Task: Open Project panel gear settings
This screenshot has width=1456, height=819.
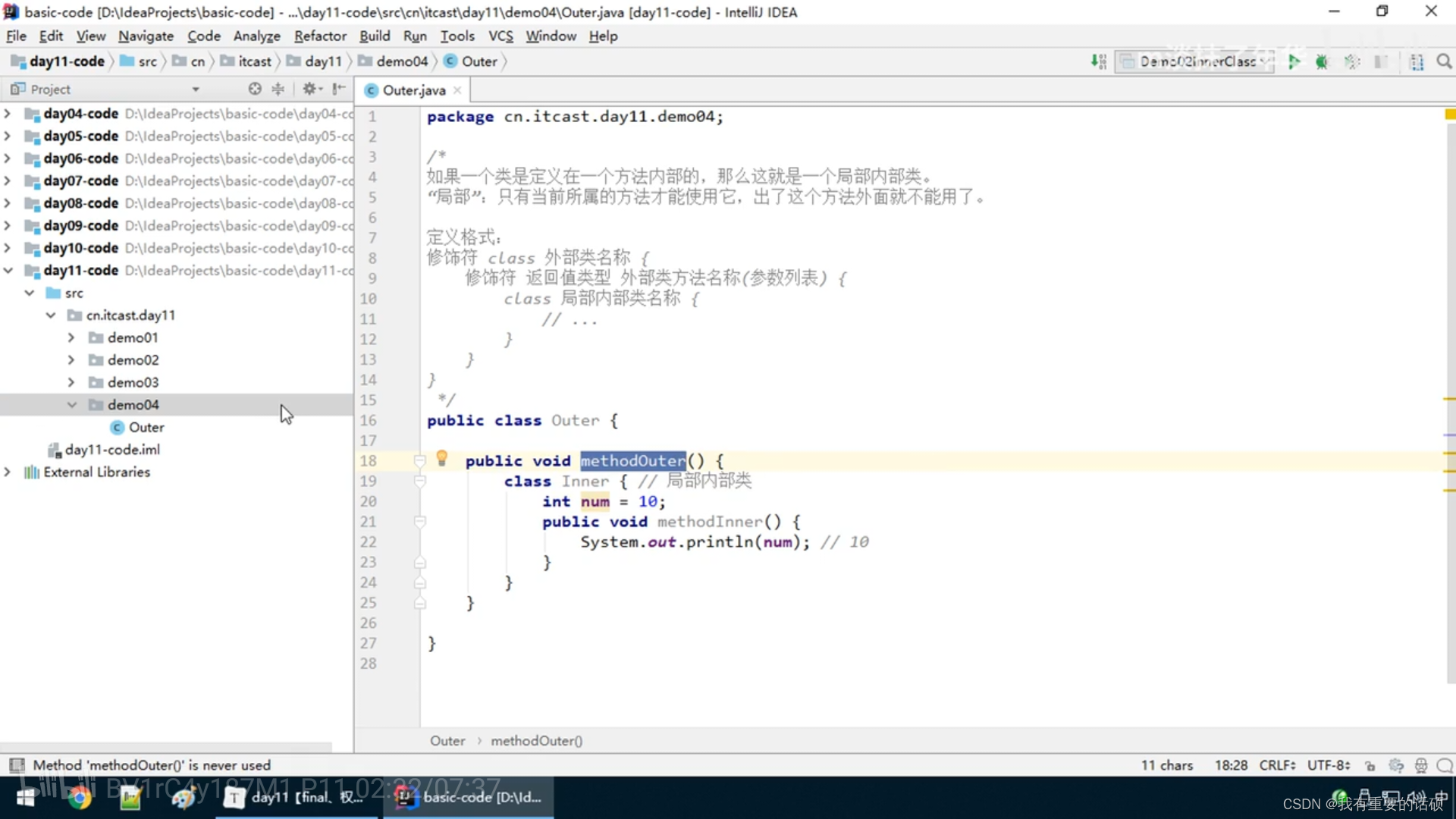Action: point(312,89)
